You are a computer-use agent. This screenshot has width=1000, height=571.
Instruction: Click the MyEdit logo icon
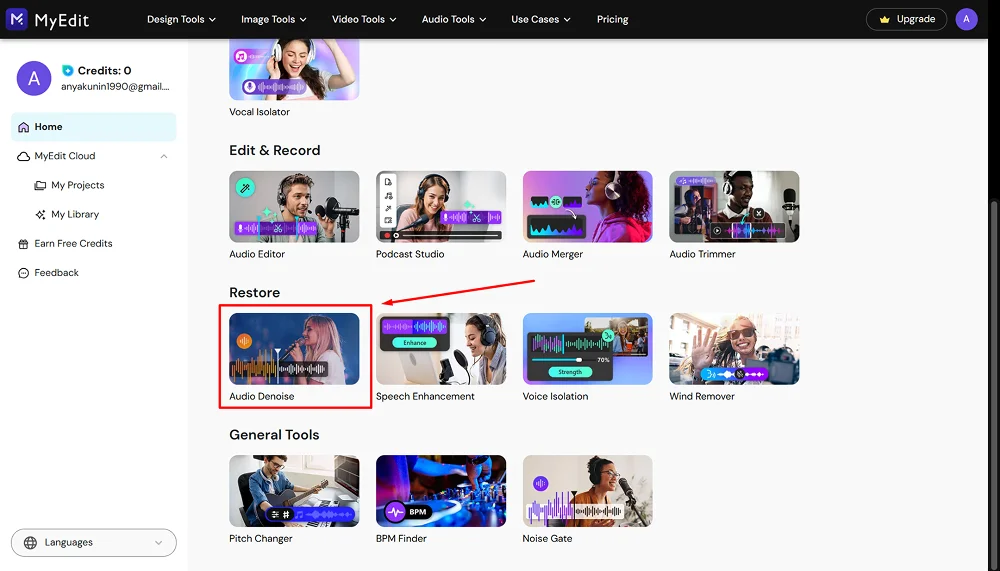[16, 19]
